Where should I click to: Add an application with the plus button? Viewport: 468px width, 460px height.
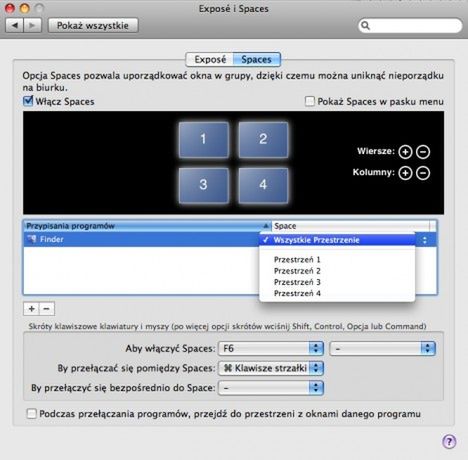point(32,309)
